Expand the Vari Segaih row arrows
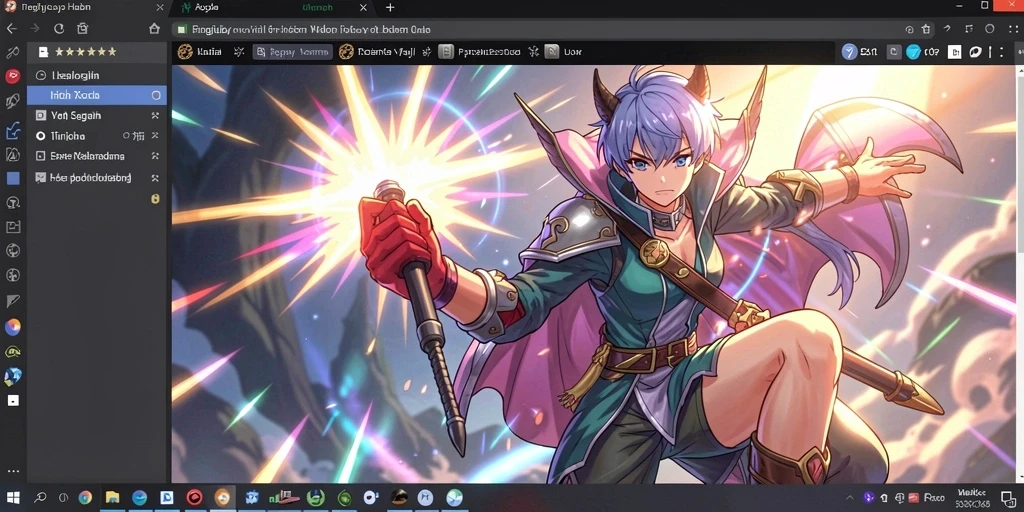This screenshot has height=512, width=1024. click(x=155, y=116)
